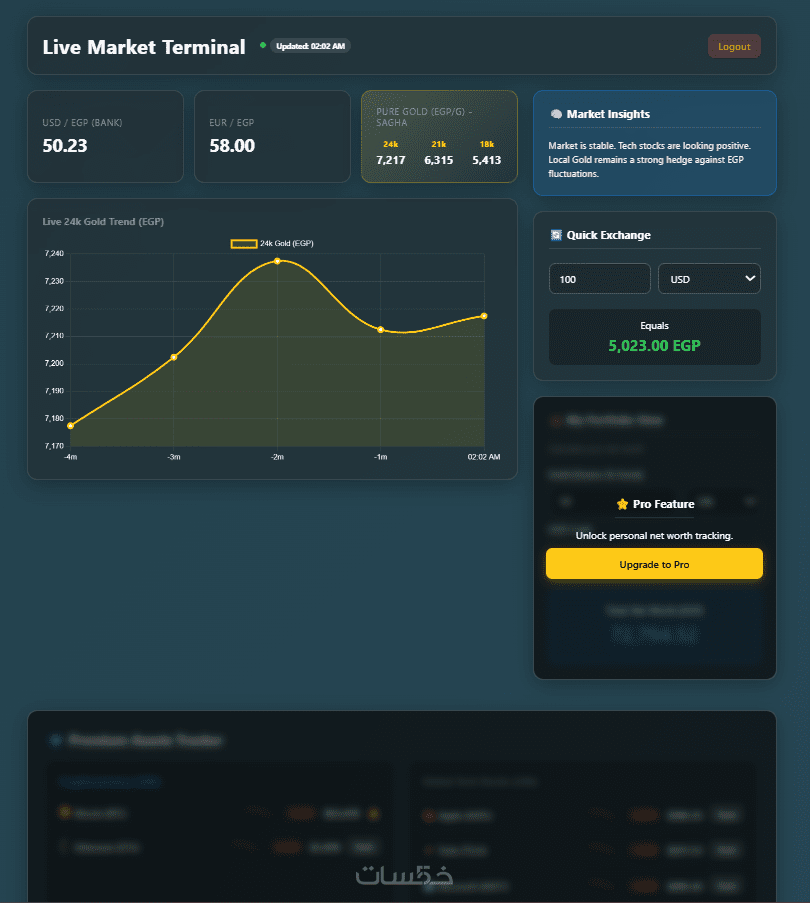The image size is (810, 903).
Task: Click the 21k gold price 6,315
Action: (439, 160)
